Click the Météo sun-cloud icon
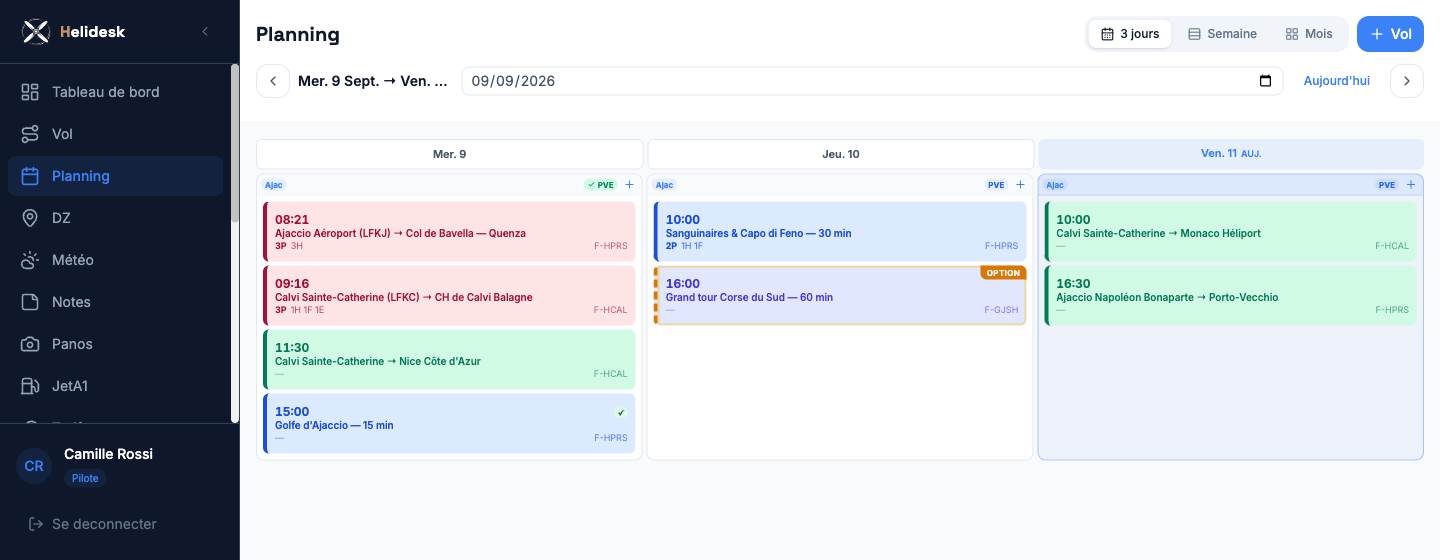Screen dimensions: 1440x560 coord(30,260)
